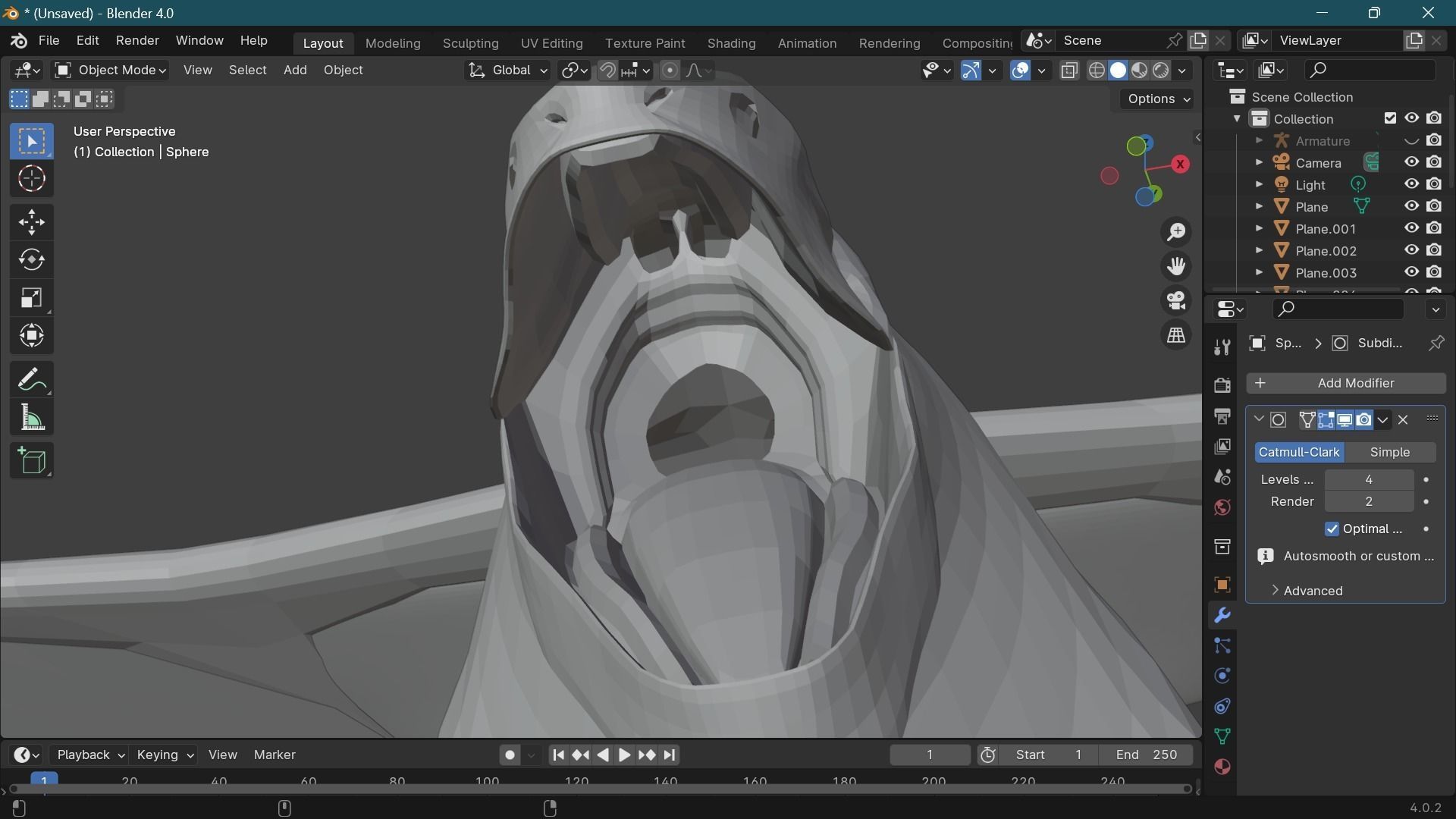
Task: Toggle Collection exclude checkbox
Action: (1389, 118)
